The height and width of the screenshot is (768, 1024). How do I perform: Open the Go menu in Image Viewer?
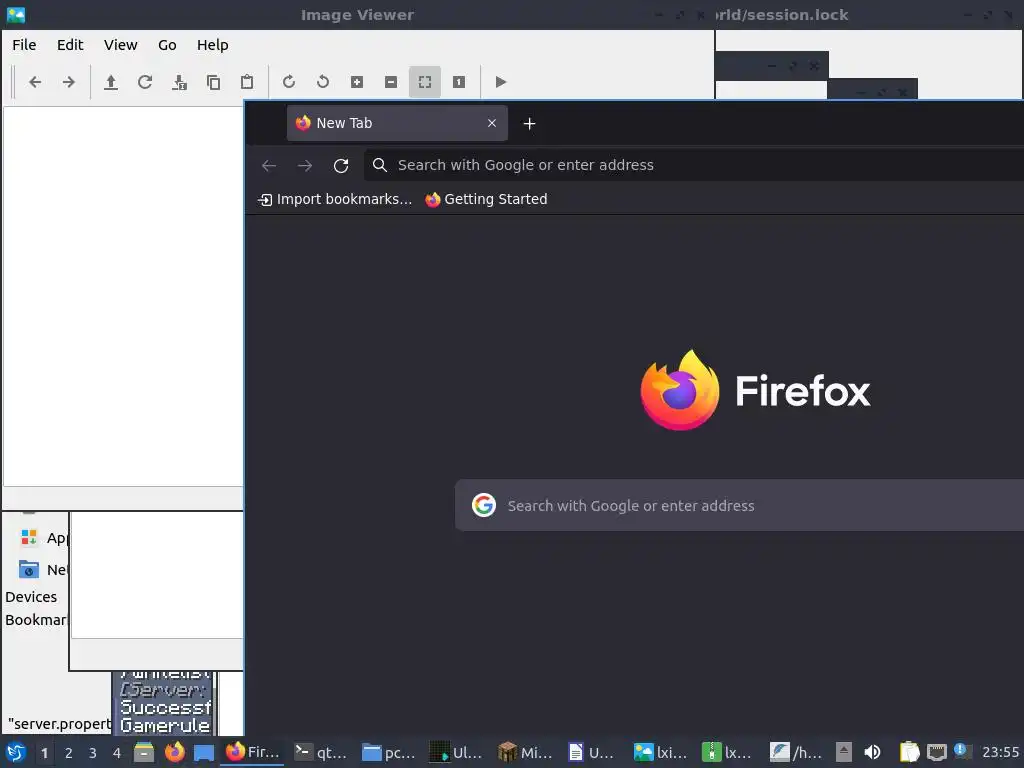coord(167,45)
